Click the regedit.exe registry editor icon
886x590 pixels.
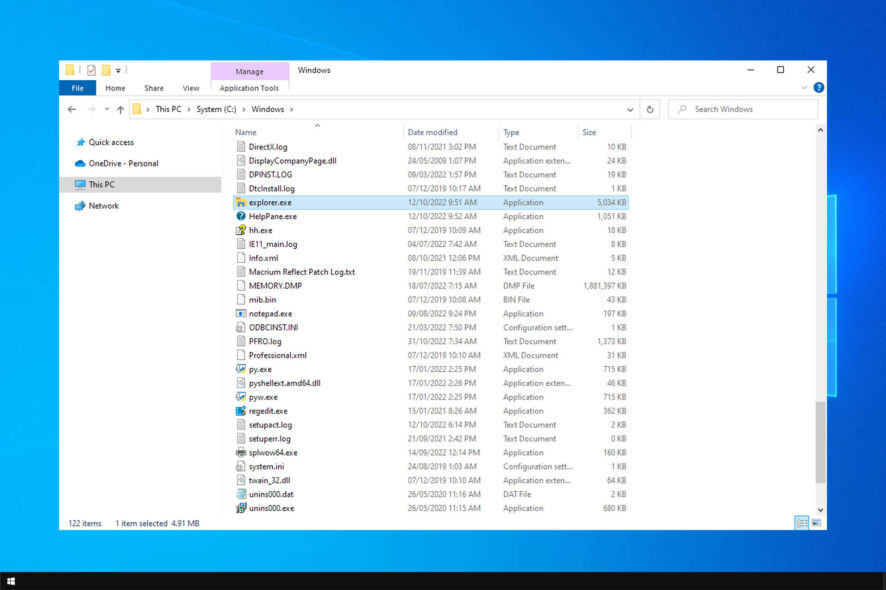[241, 411]
